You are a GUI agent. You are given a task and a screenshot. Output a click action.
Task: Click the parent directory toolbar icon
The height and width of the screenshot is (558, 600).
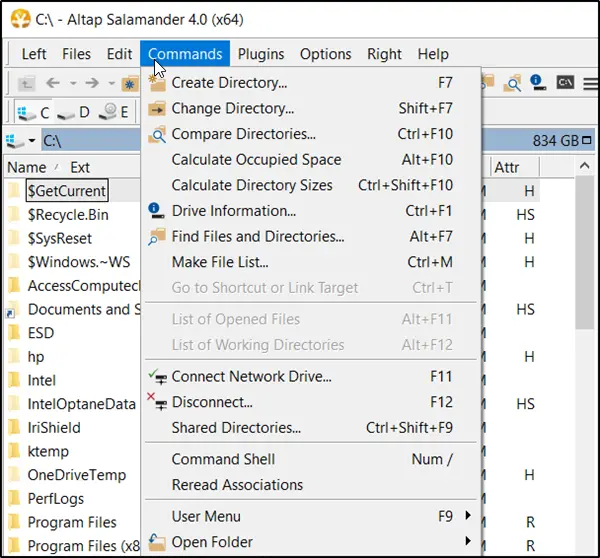(x=26, y=83)
